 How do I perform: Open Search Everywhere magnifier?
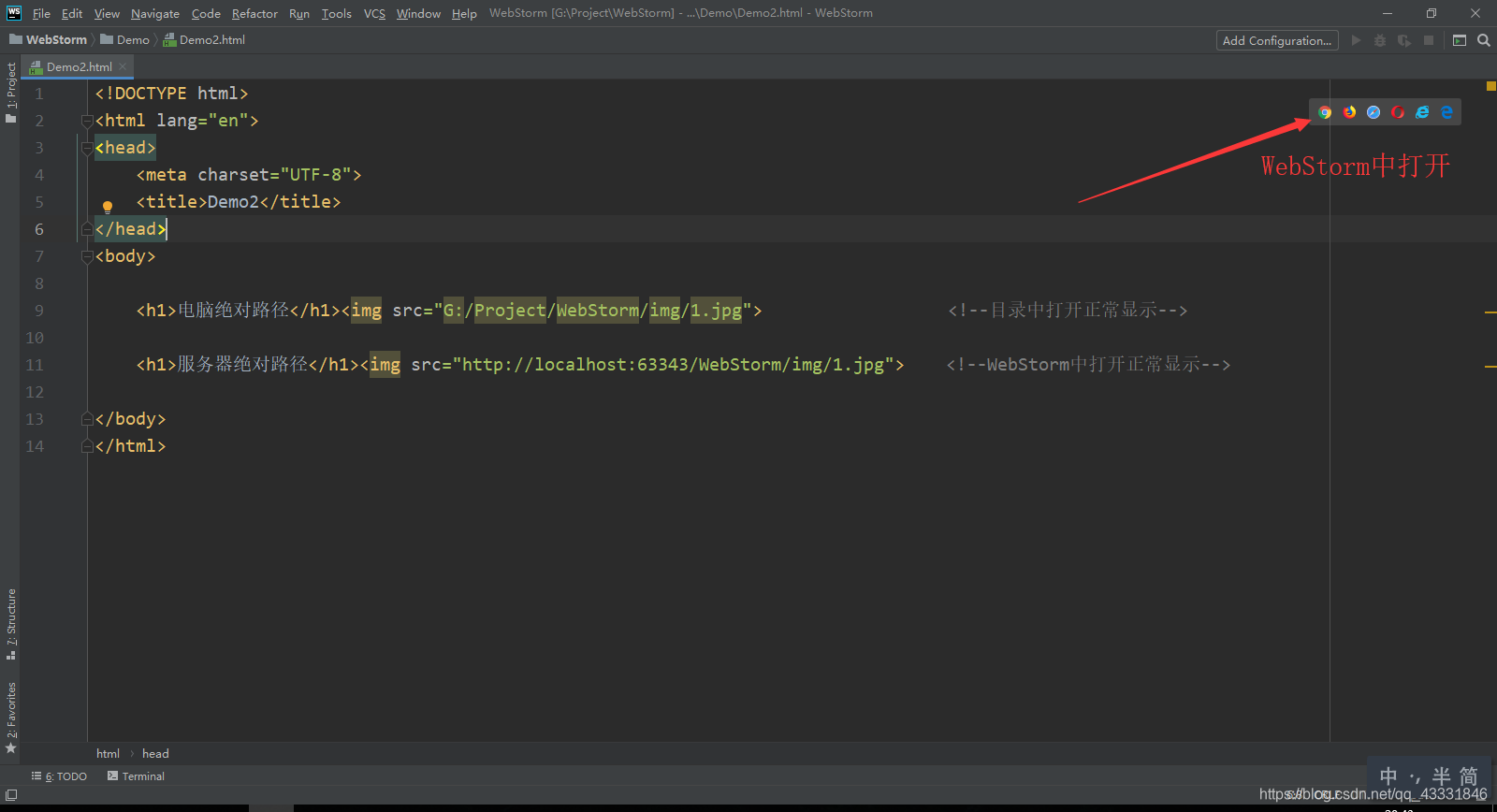[x=1484, y=40]
